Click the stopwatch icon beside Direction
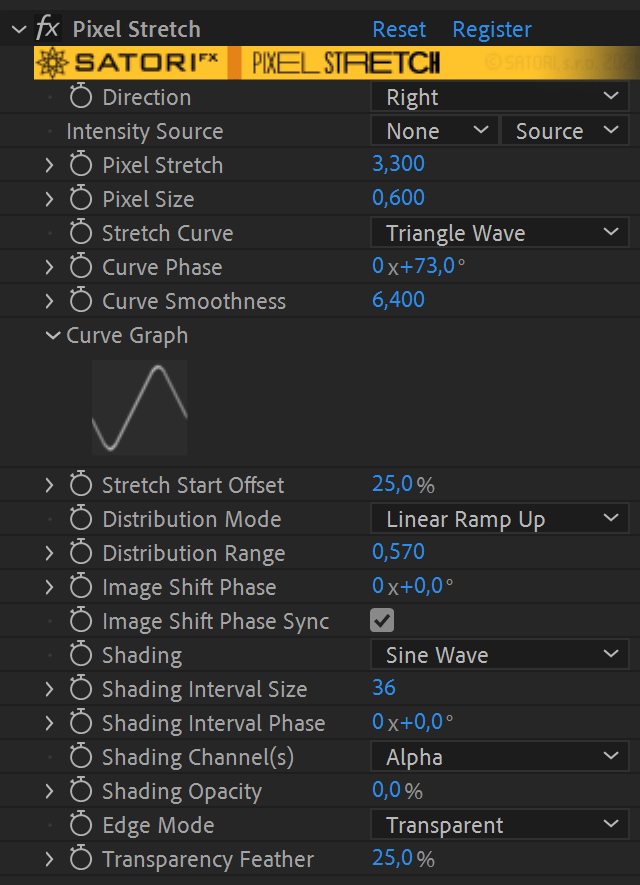This screenshot has height=885, width=640. (x=81, y=97)
